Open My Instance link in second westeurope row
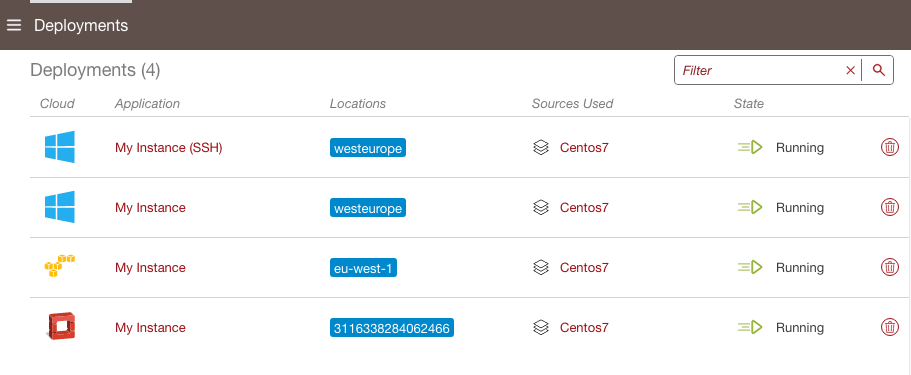 click(150, 208)
